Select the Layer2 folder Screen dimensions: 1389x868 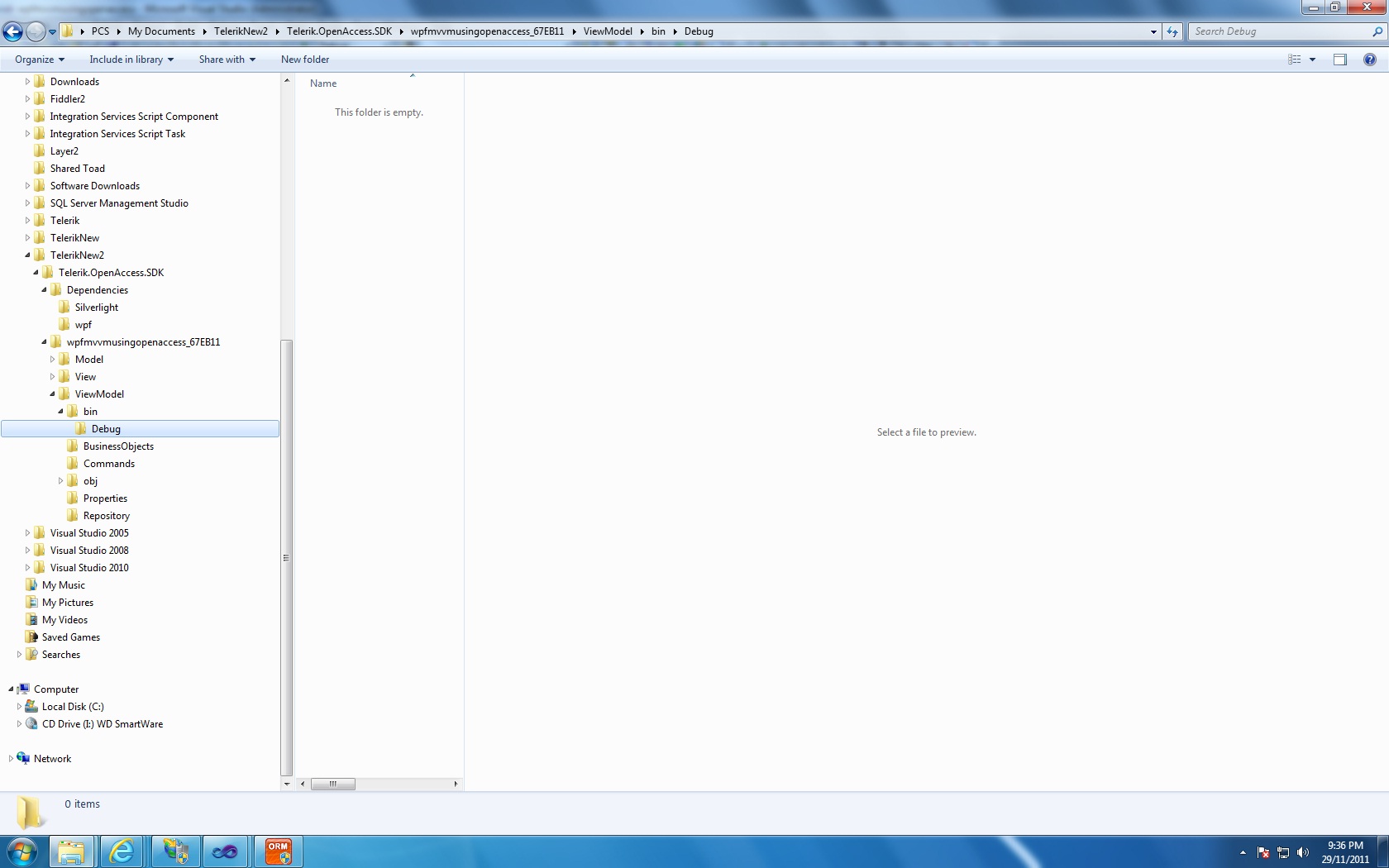(x=64, y=151)
